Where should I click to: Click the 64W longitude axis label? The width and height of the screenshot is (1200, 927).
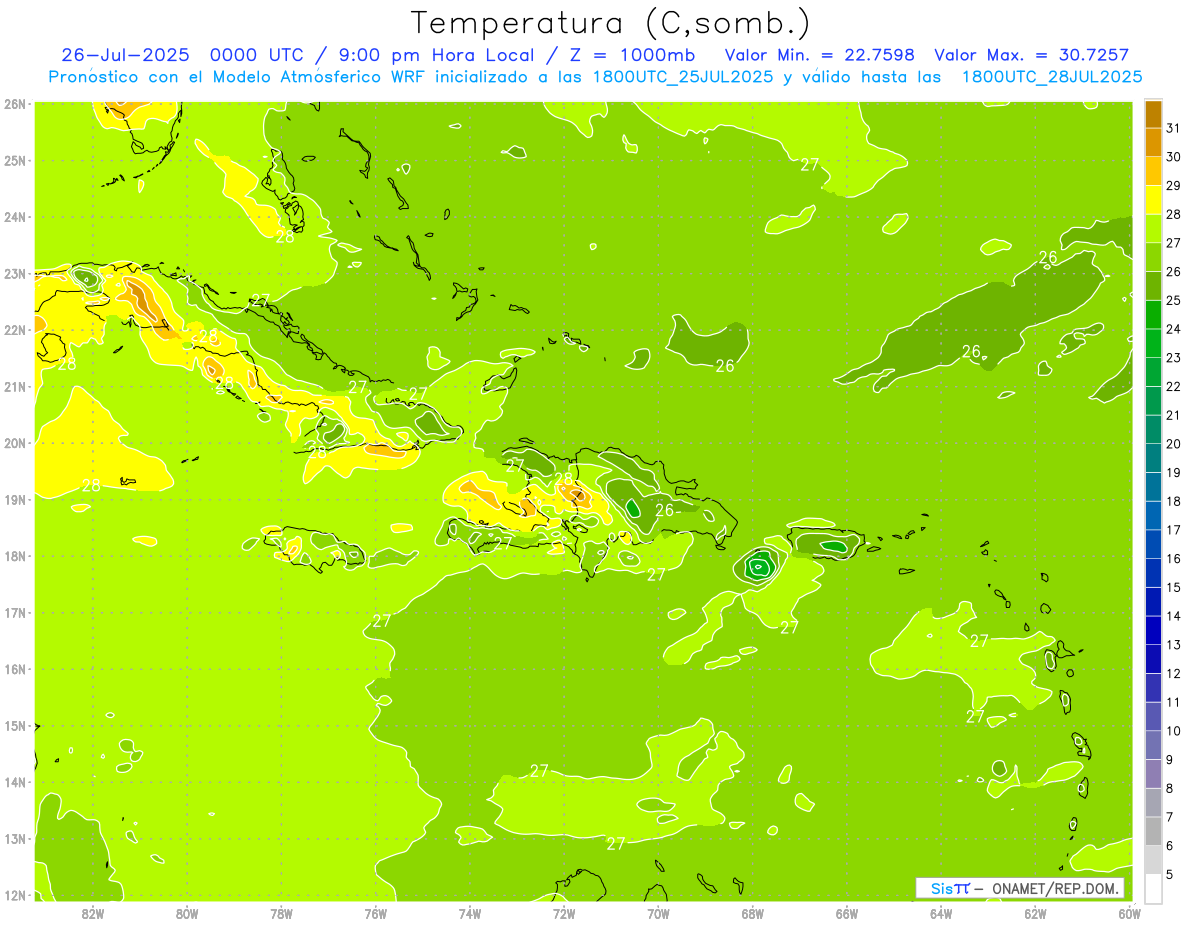[x=941, y=913]
